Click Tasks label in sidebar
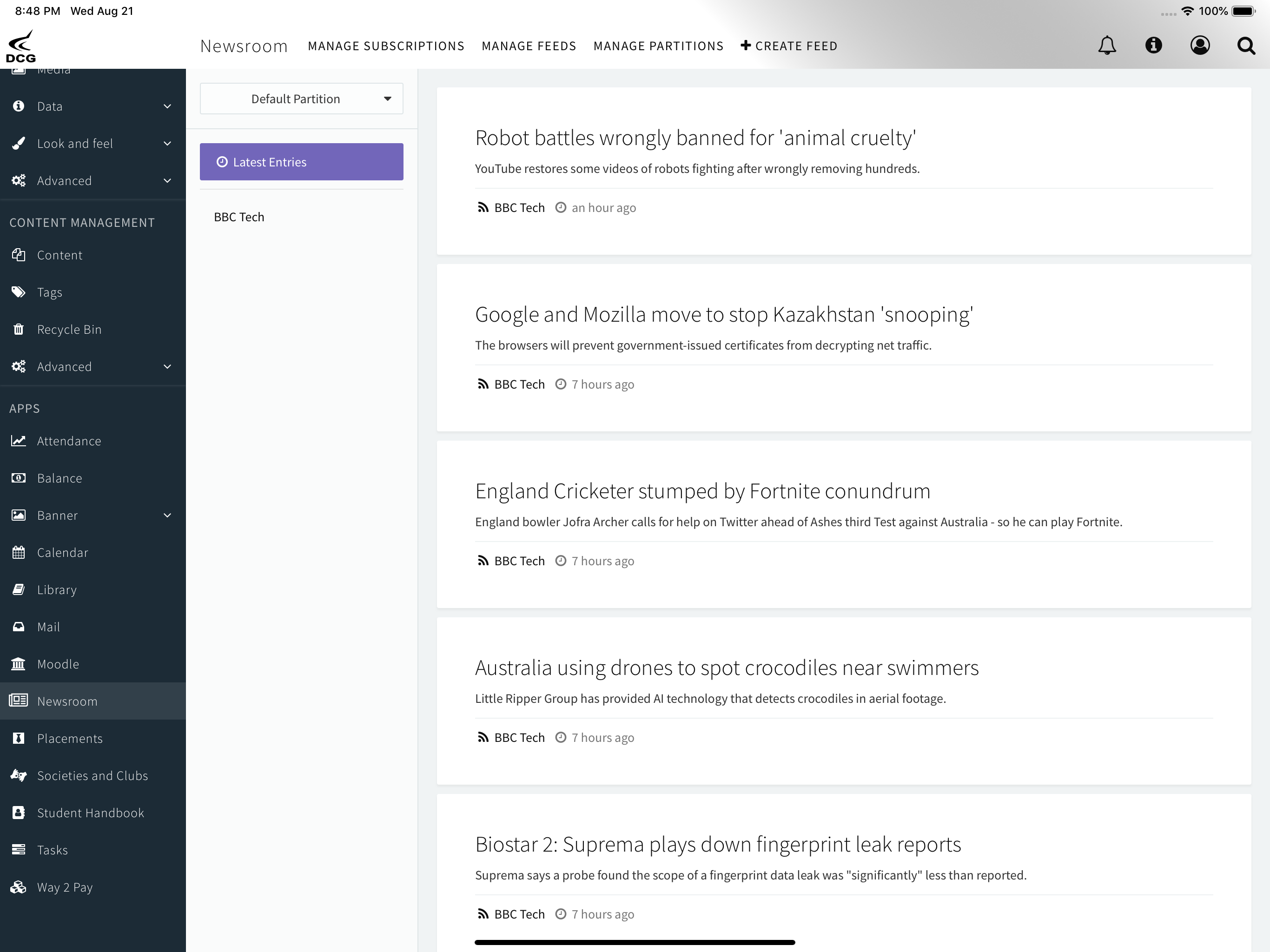Image resolution: width=1270 pixels, height=952 pixels. (52, 850)
